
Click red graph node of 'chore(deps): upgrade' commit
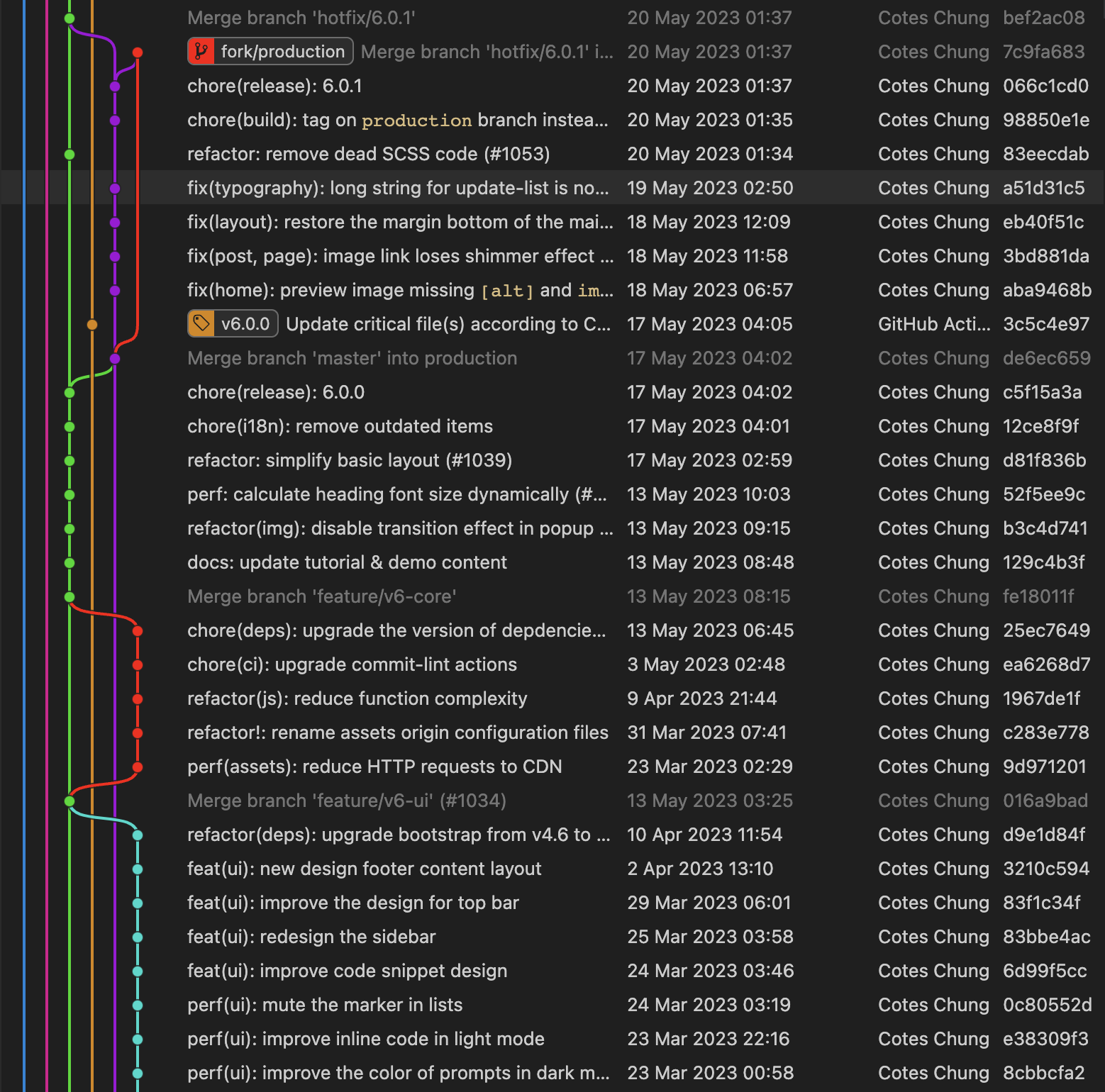tap(138, 631)
